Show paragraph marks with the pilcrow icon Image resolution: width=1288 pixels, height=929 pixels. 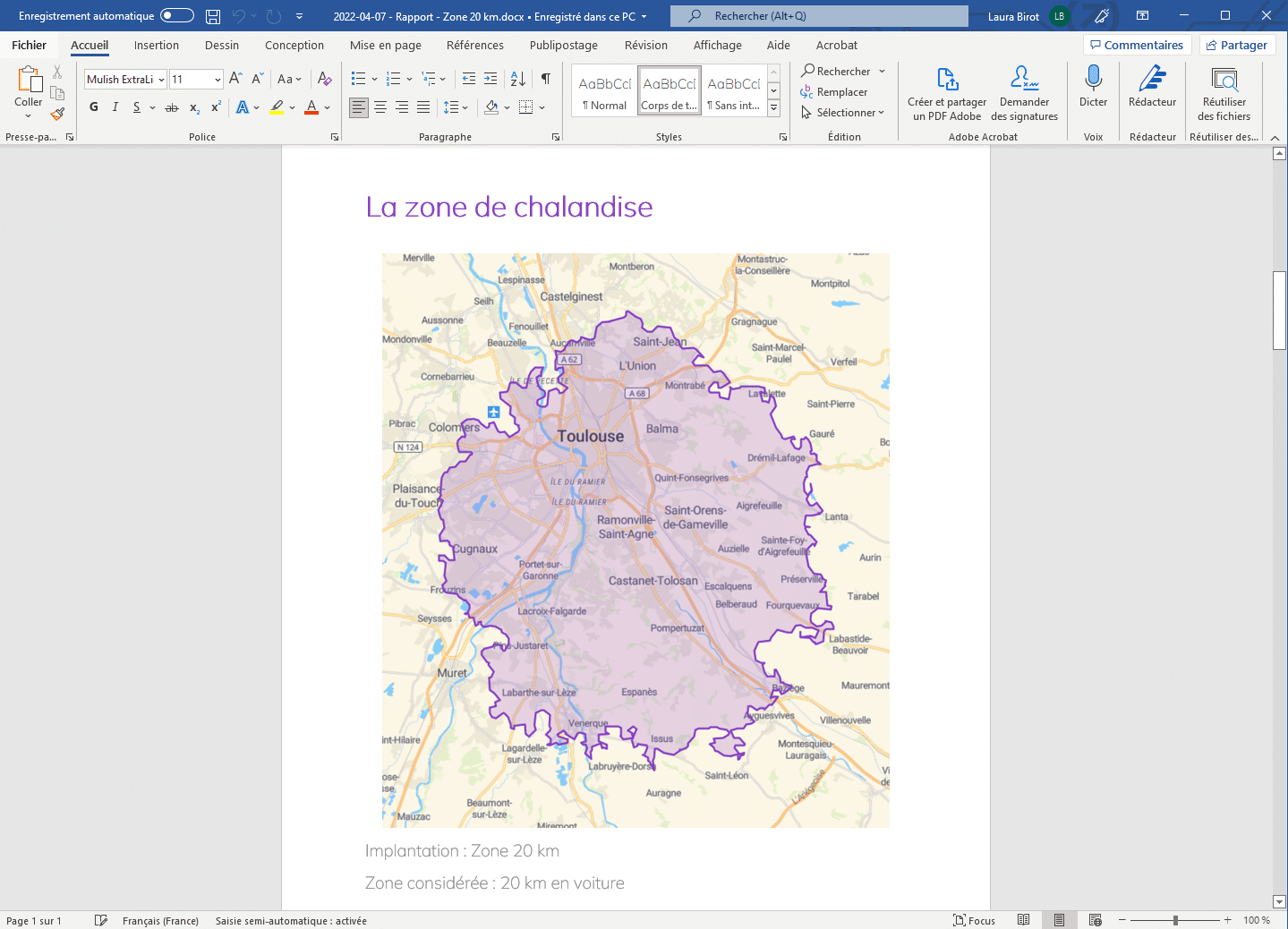coord(545,79)
